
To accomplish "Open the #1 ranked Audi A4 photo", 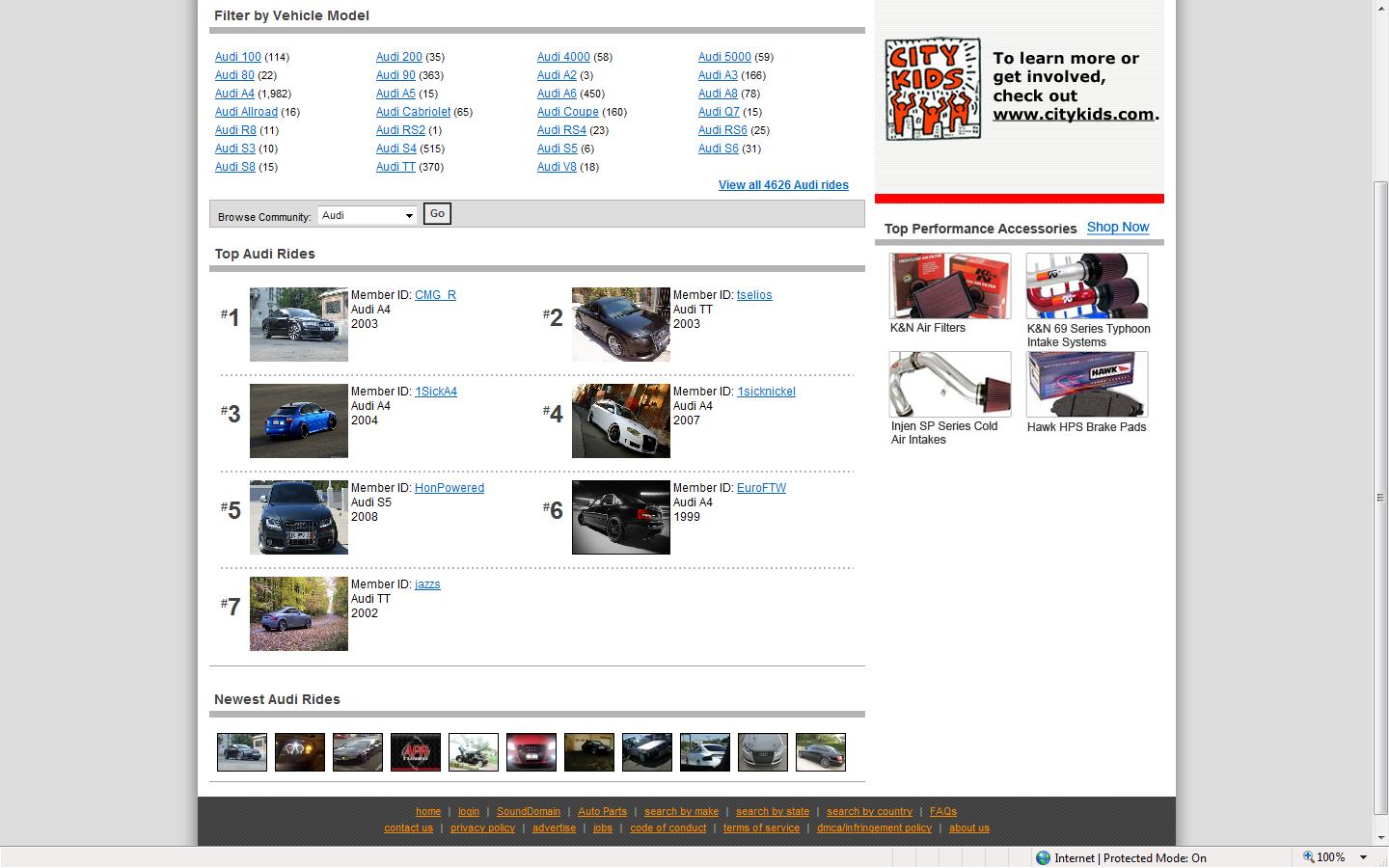I will pos(298,324).
